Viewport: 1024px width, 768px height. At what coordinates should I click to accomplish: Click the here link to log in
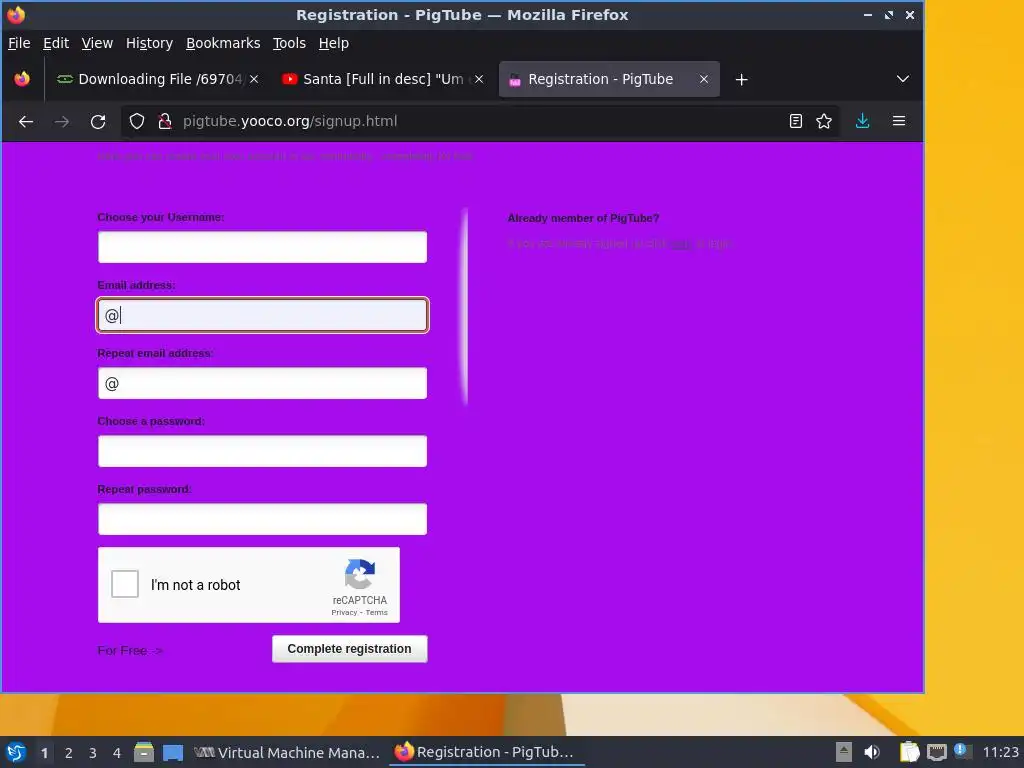pos(680,244)
